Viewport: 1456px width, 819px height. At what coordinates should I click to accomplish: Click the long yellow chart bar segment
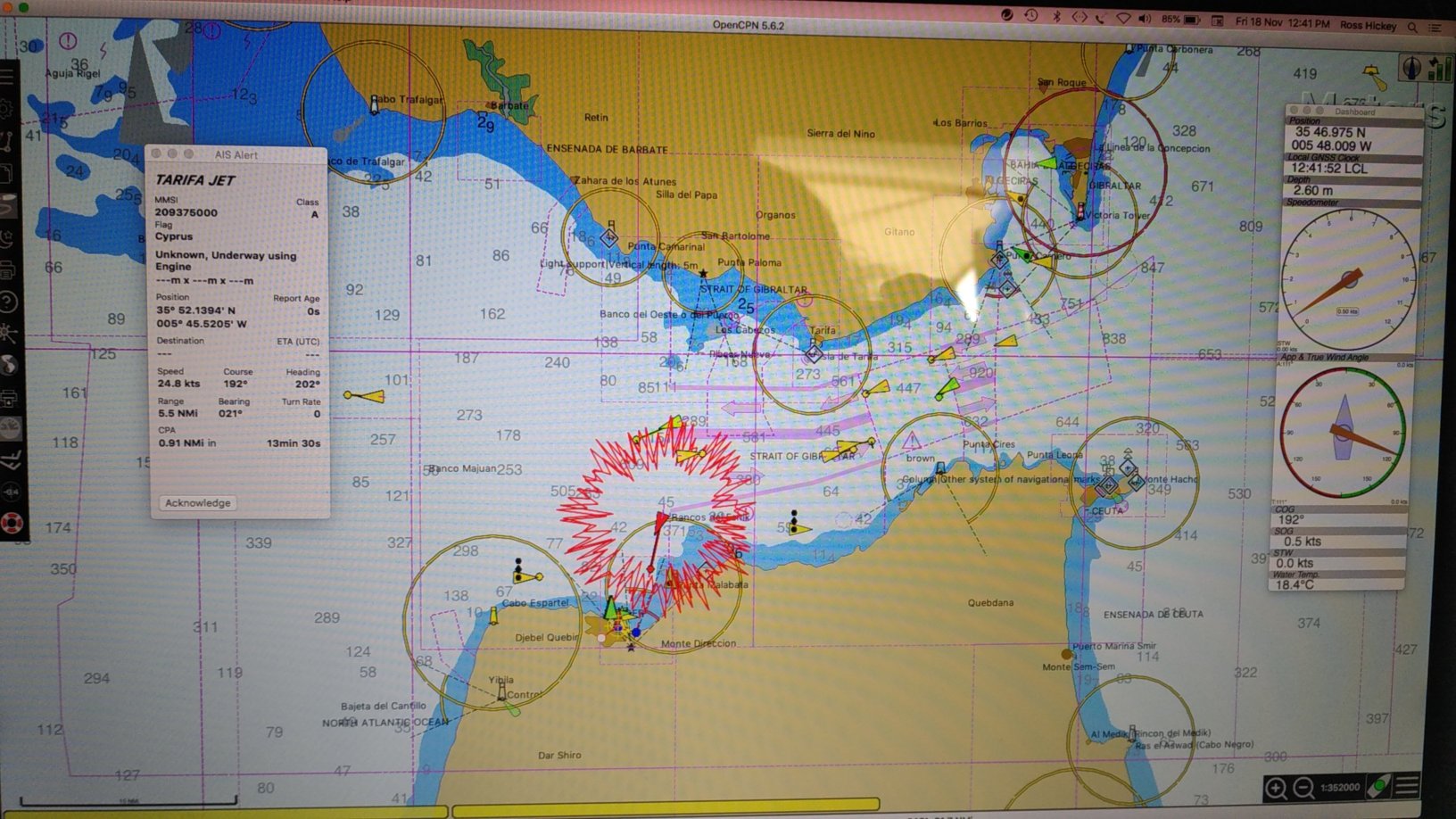(666, 808)
